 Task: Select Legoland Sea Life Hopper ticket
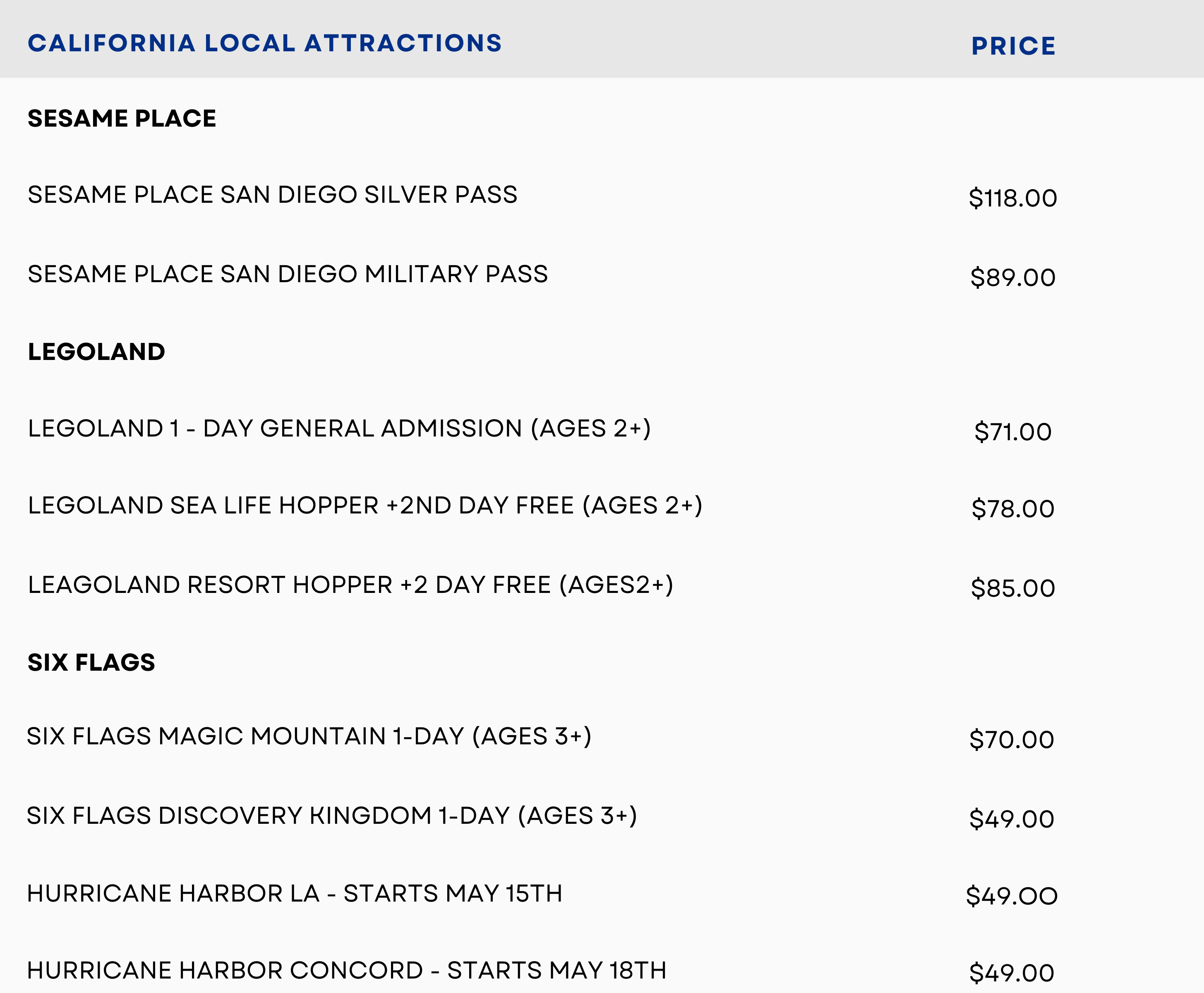365,506
